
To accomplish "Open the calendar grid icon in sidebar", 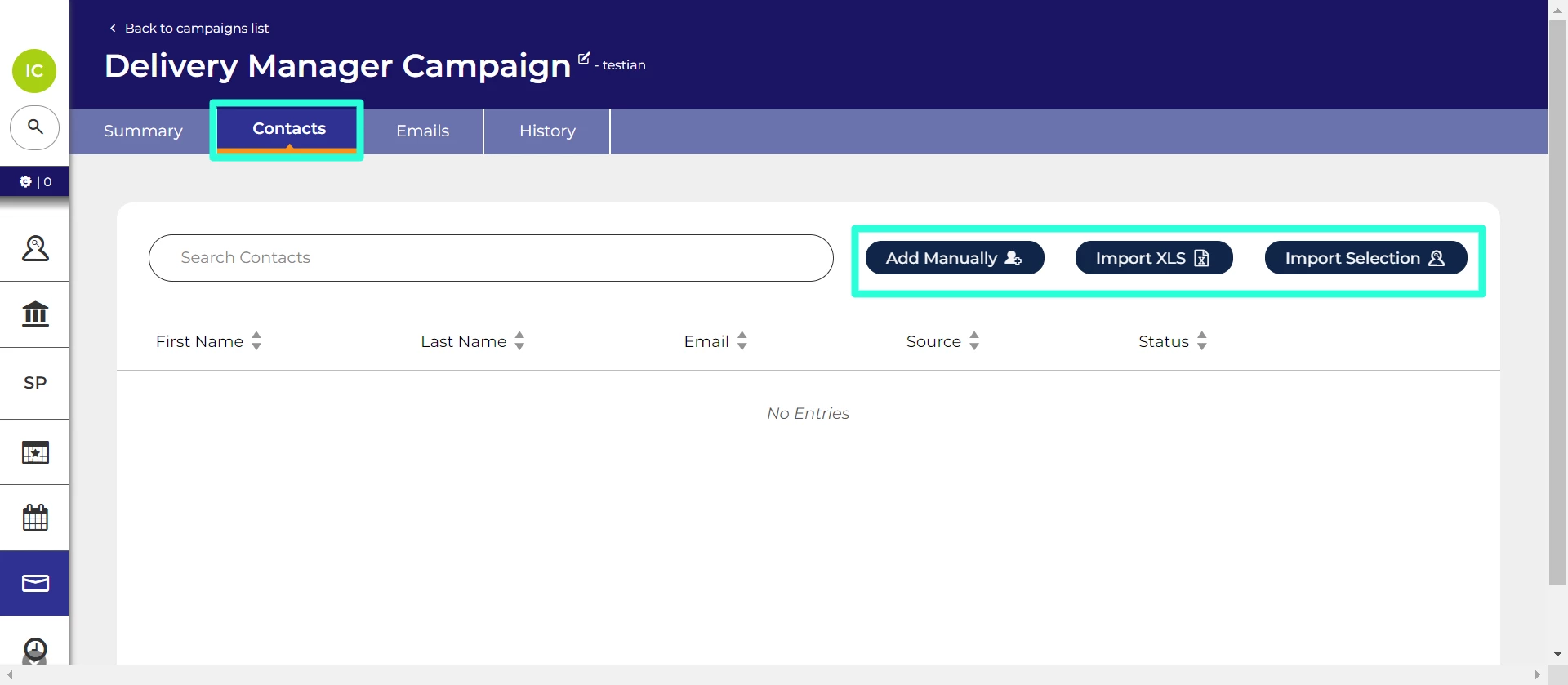I will click(35, 518).
